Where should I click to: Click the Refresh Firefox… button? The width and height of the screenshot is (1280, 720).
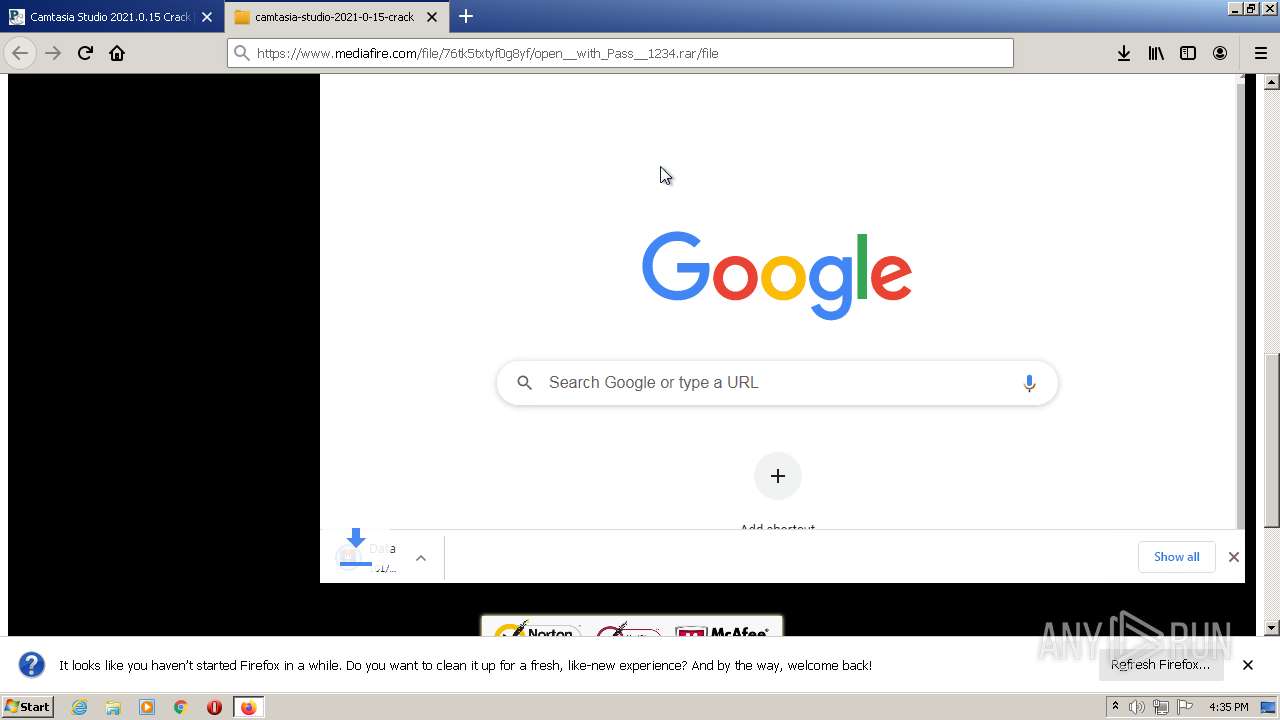click(1160, 665)
